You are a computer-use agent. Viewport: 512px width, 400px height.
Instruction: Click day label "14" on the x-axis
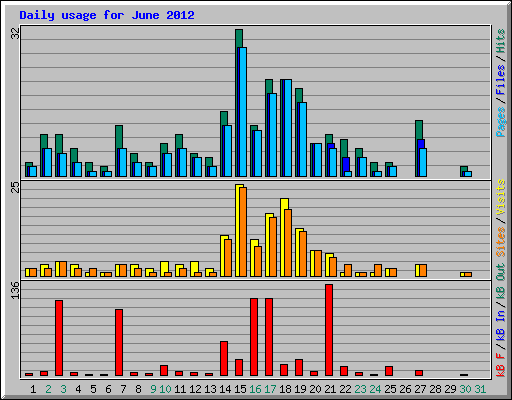point(225,389)
